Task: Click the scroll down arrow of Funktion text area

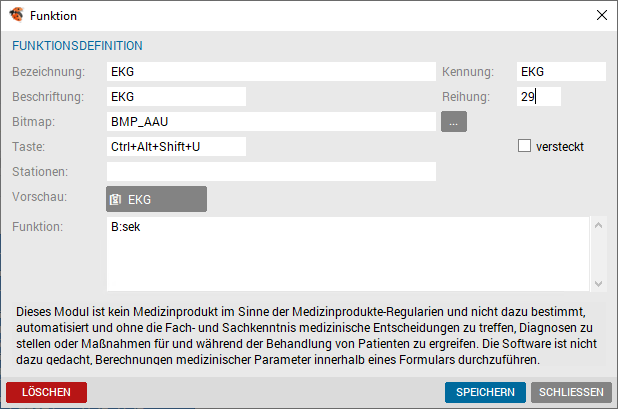Action: point(598,284)
